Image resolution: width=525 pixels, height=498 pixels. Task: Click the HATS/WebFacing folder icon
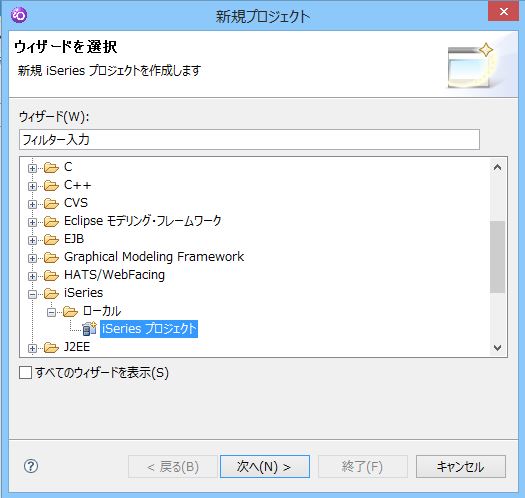pyautogui.click(x=51, y=275)
